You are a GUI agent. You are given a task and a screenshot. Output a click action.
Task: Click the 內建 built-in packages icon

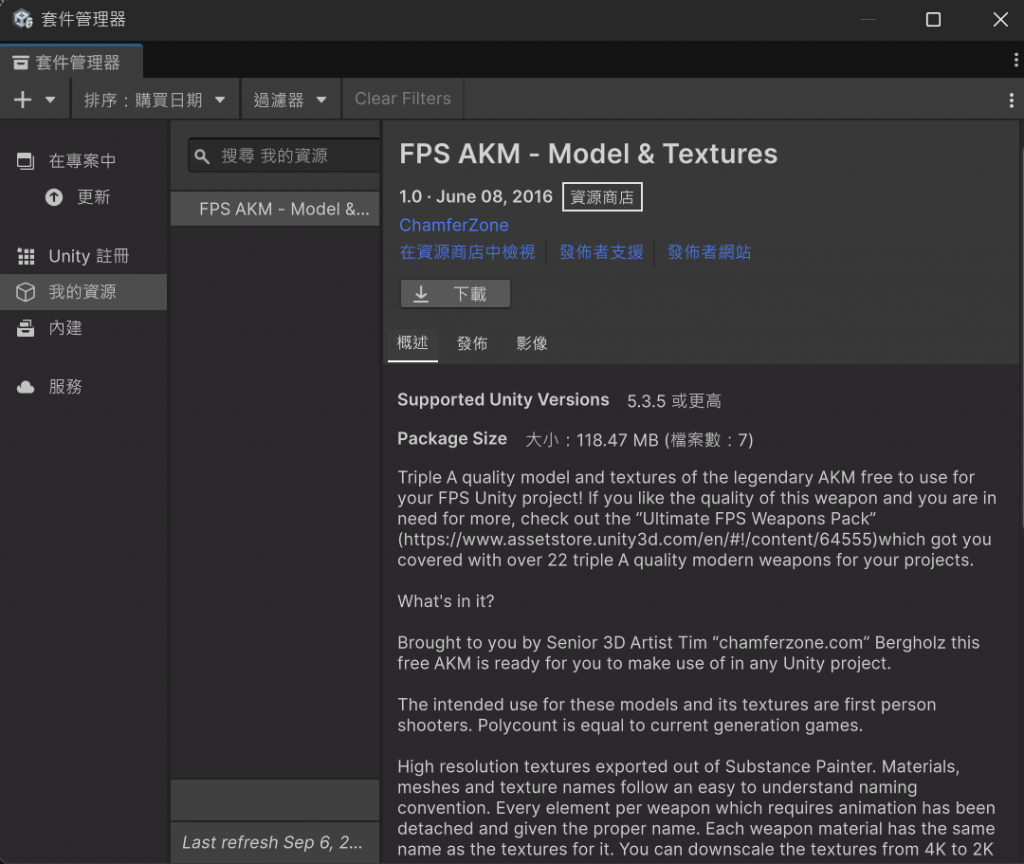click(x=25, y=328)
